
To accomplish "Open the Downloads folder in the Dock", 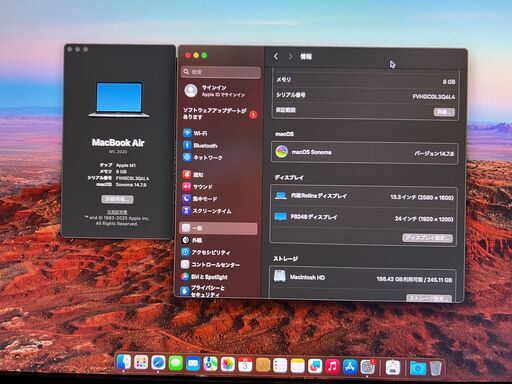I will point(418,368).
